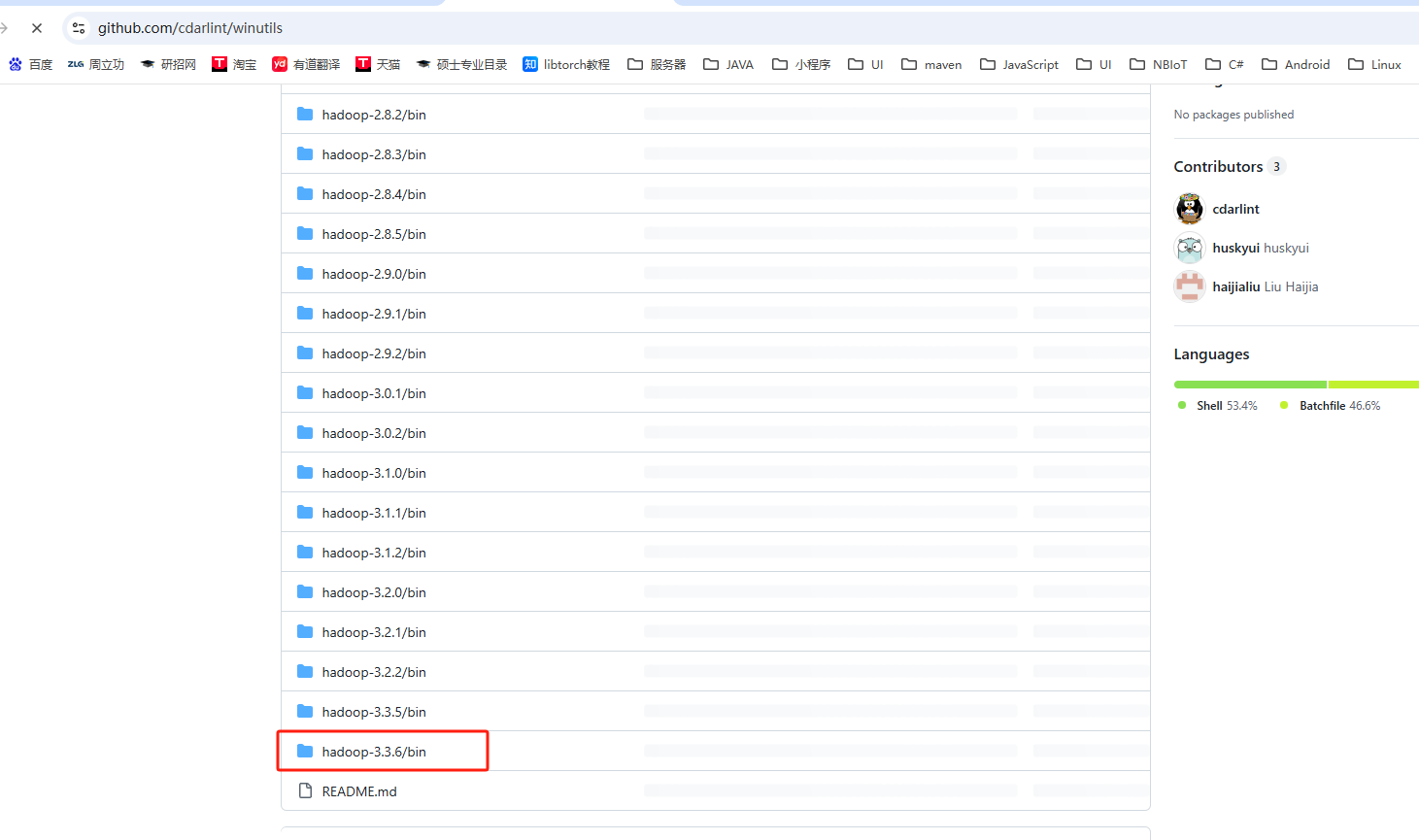Click folder icon beside hadoop-3.1.1/bin
This screenshot has width=1419, height=840.
(305, 512)
